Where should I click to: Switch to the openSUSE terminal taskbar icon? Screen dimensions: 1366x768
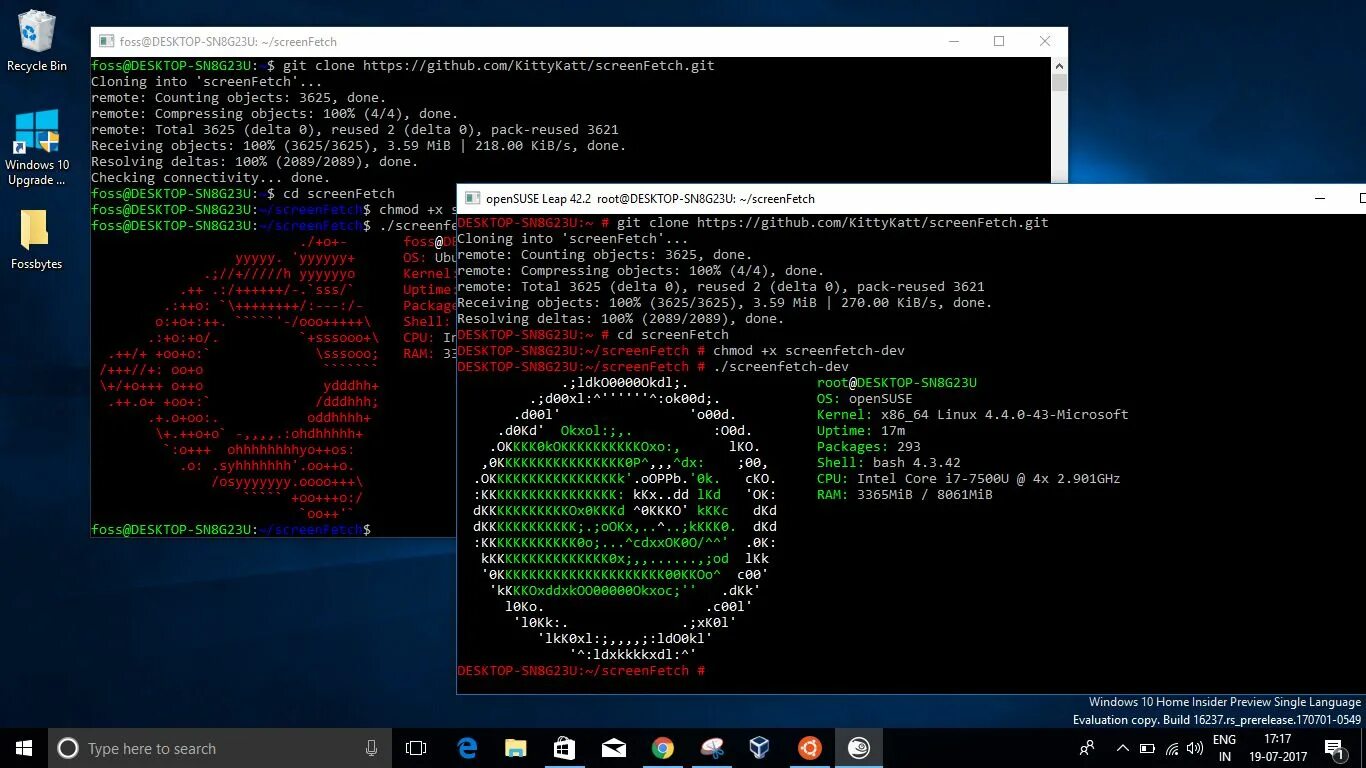coord(858,748)
